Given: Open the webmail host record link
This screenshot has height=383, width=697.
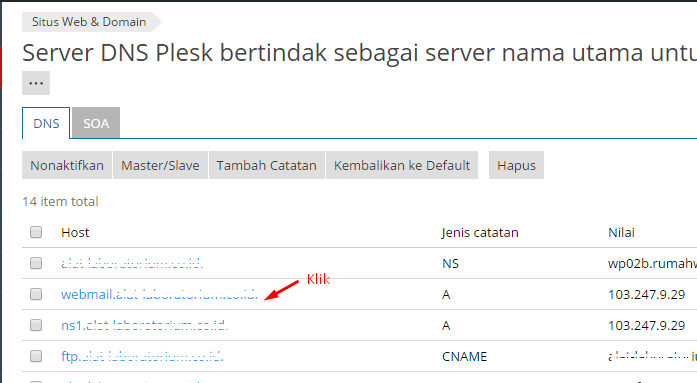Looking at the screenshot, I should point(159,295).
